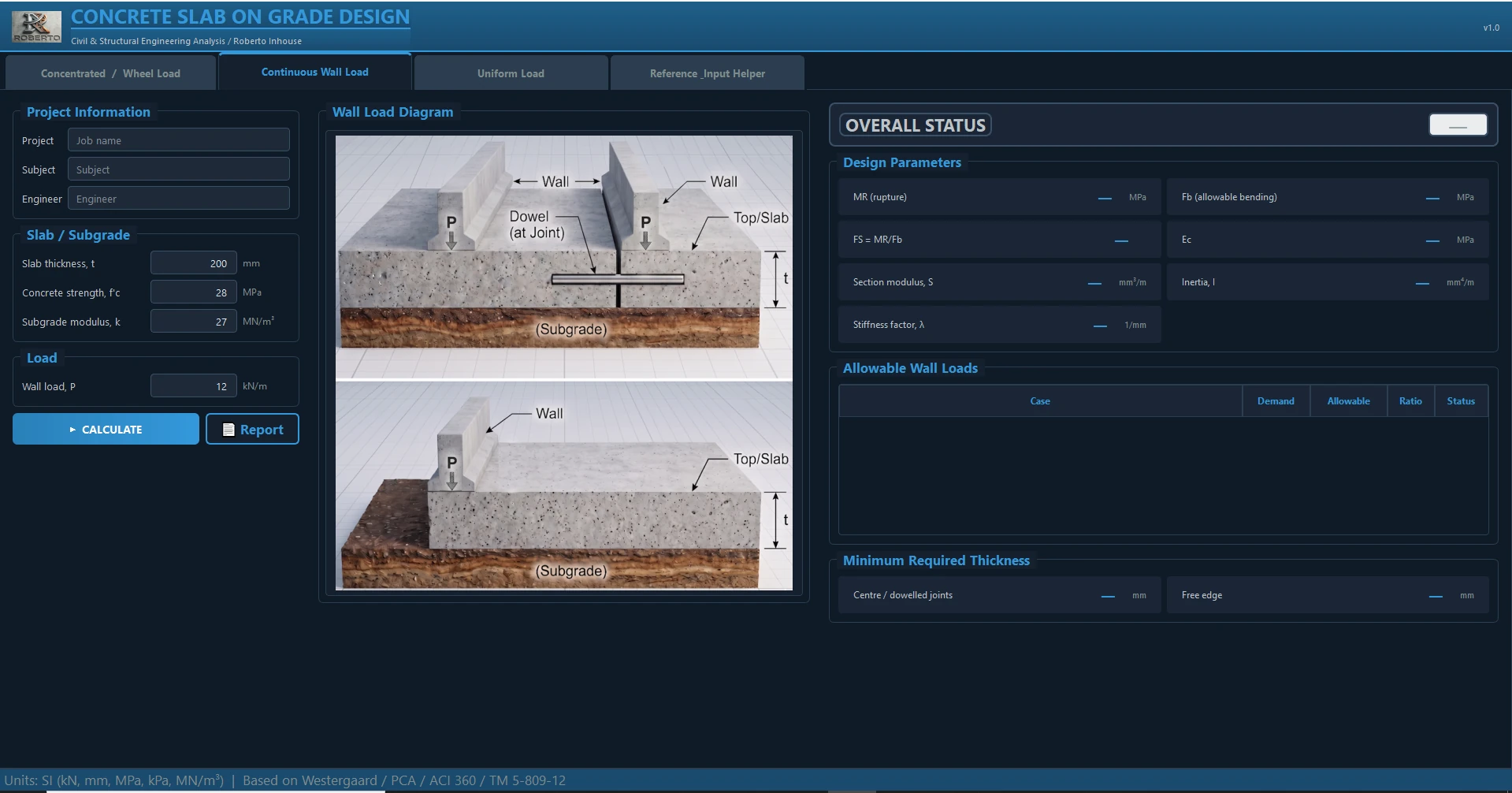1512x793 pixels.
Task: Click the Concrete Slab on Grade Design title link
Action: point(240,17)
